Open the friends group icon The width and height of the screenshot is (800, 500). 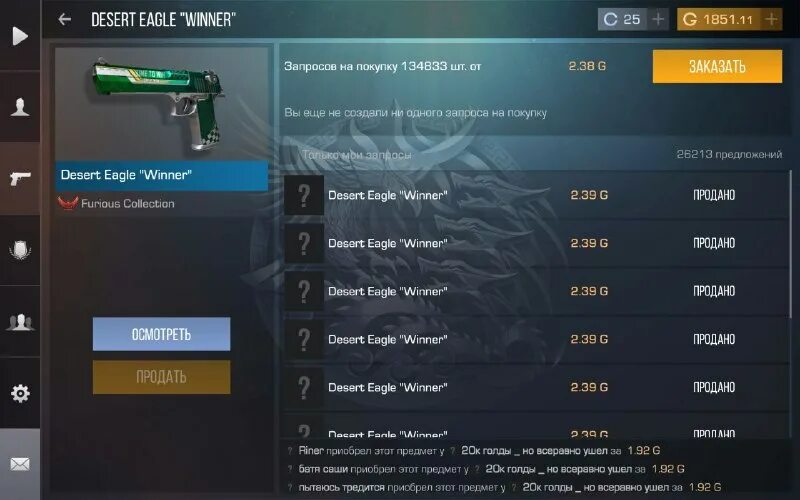[20, 322]
